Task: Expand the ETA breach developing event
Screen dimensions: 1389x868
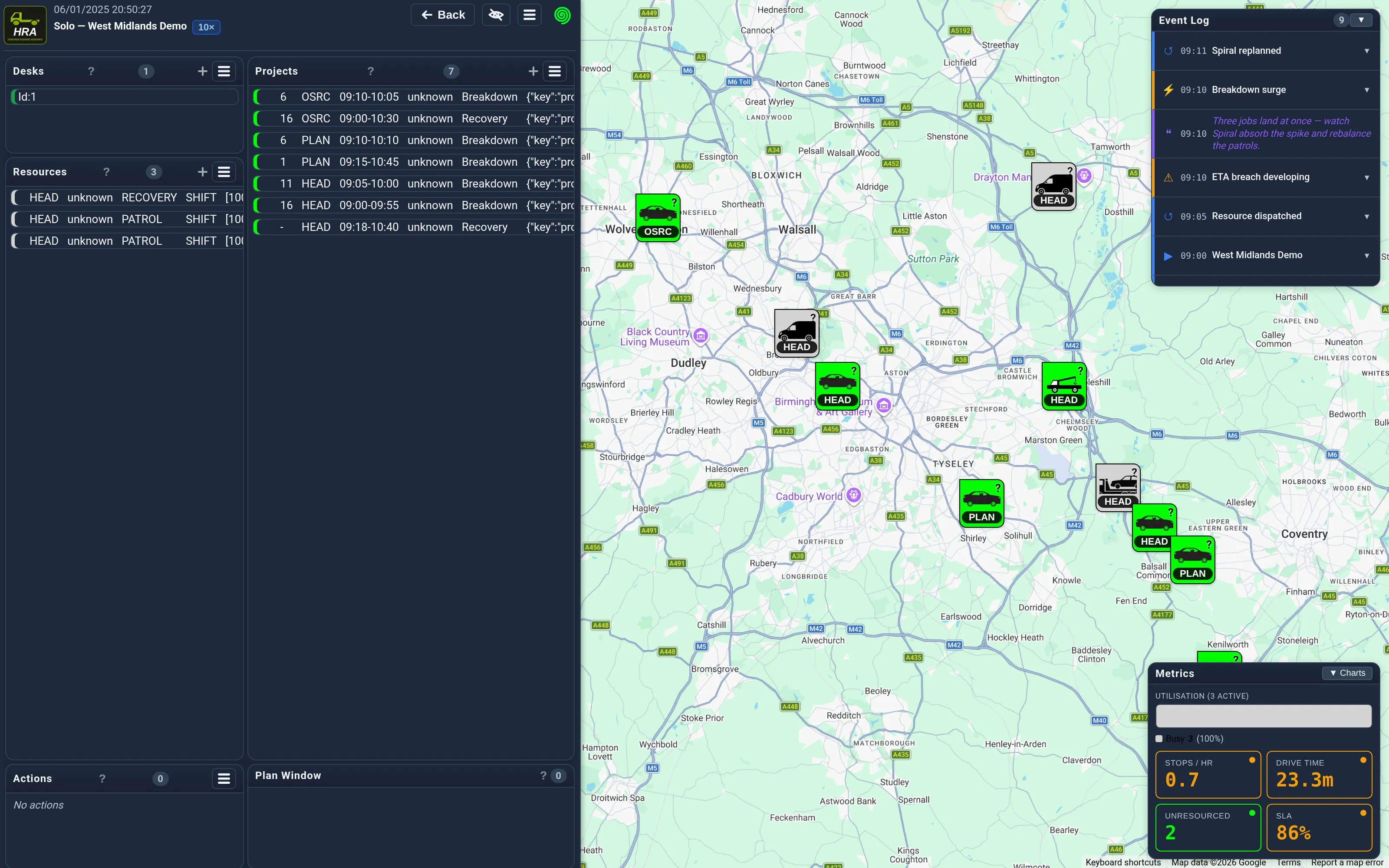Action: [1366, 178]
